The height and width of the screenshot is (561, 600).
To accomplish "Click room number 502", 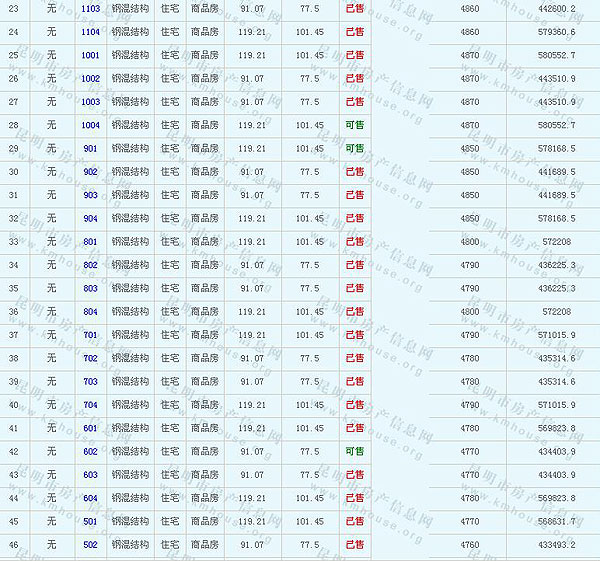I will click(x=90, y=544).
